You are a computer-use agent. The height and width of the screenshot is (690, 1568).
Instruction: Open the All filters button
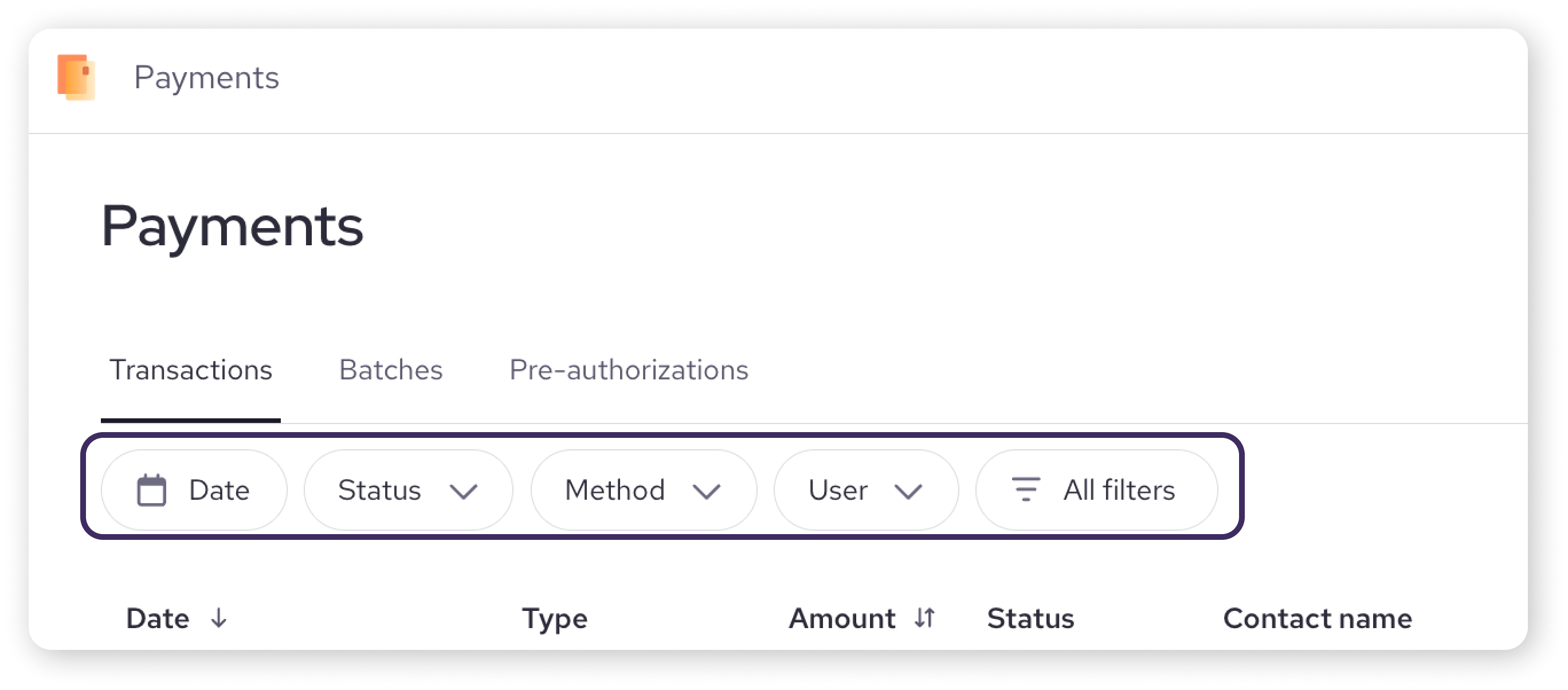tap(1097, 490)
